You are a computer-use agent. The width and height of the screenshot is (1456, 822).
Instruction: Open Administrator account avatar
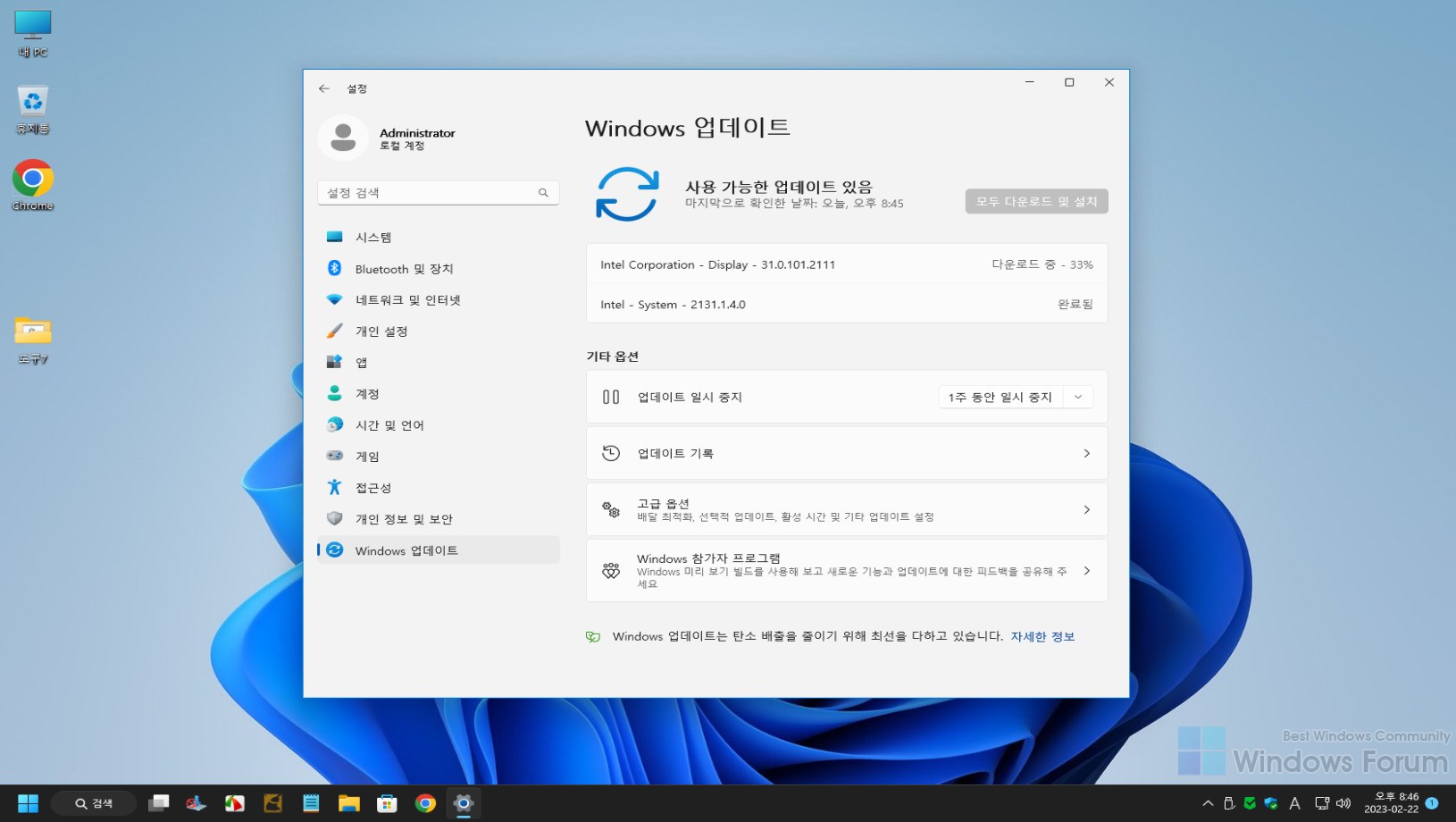click(x=343, y=138)
